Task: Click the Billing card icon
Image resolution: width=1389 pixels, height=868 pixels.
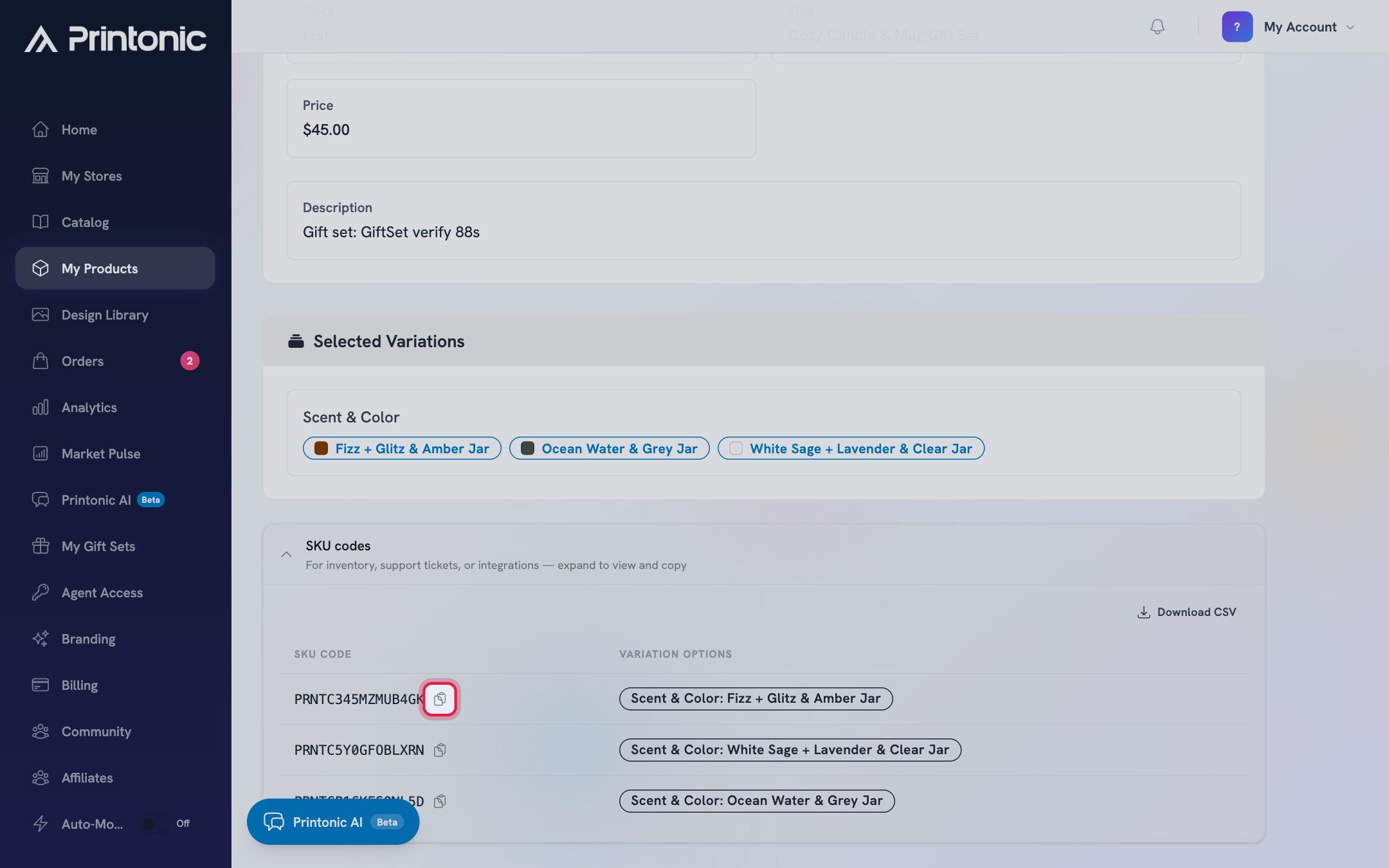Action: pyautogui.click(x=41, y=685)
